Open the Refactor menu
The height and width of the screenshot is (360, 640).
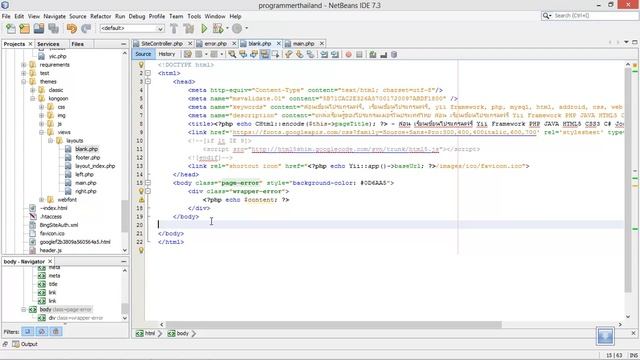coord(100,16)
